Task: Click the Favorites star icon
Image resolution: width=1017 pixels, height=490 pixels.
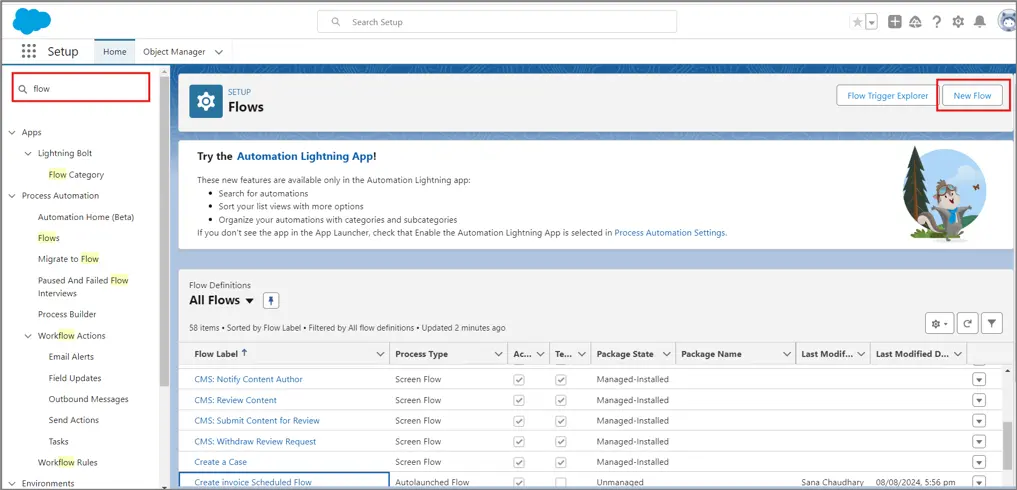Action: pos(857,22)
